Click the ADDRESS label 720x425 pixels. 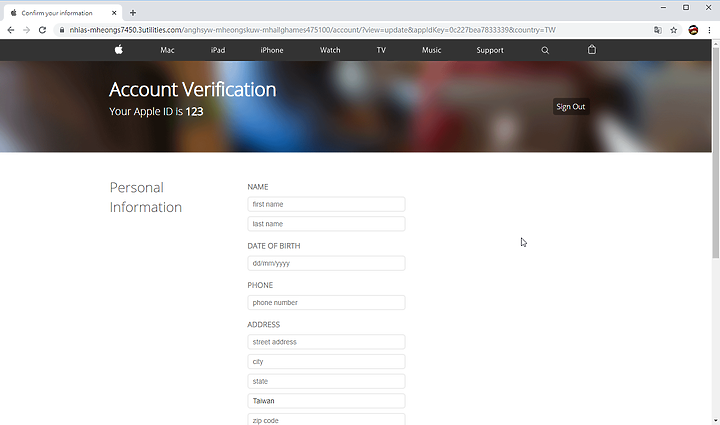pos(264,324)
